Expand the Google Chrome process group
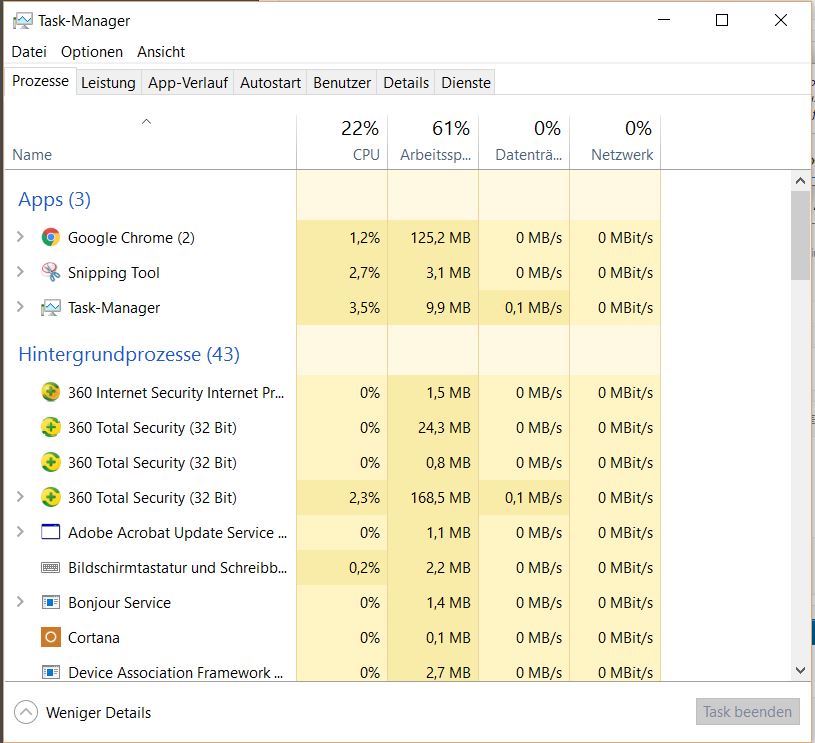Viewport: 815px width, 743px height. click(20, 238)
